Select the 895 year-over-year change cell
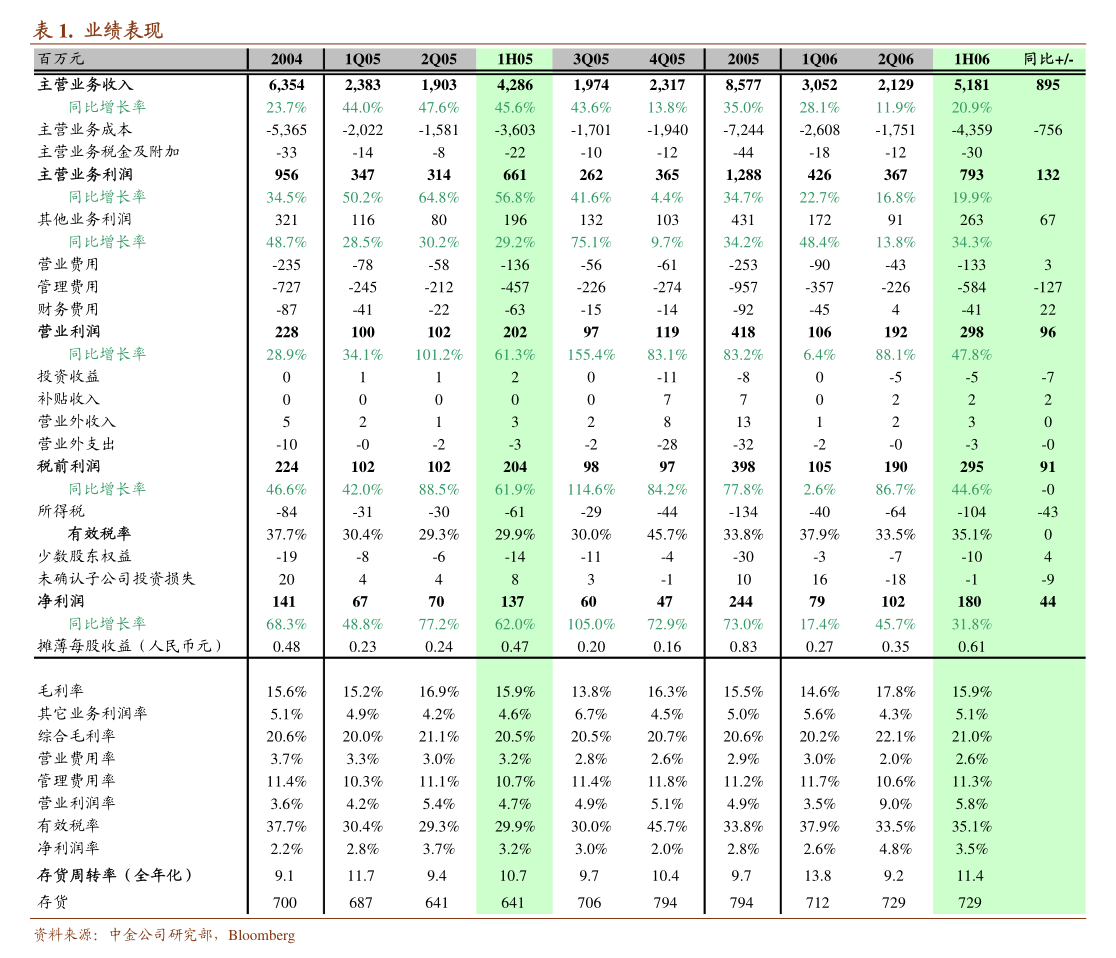 point(1047,85)
